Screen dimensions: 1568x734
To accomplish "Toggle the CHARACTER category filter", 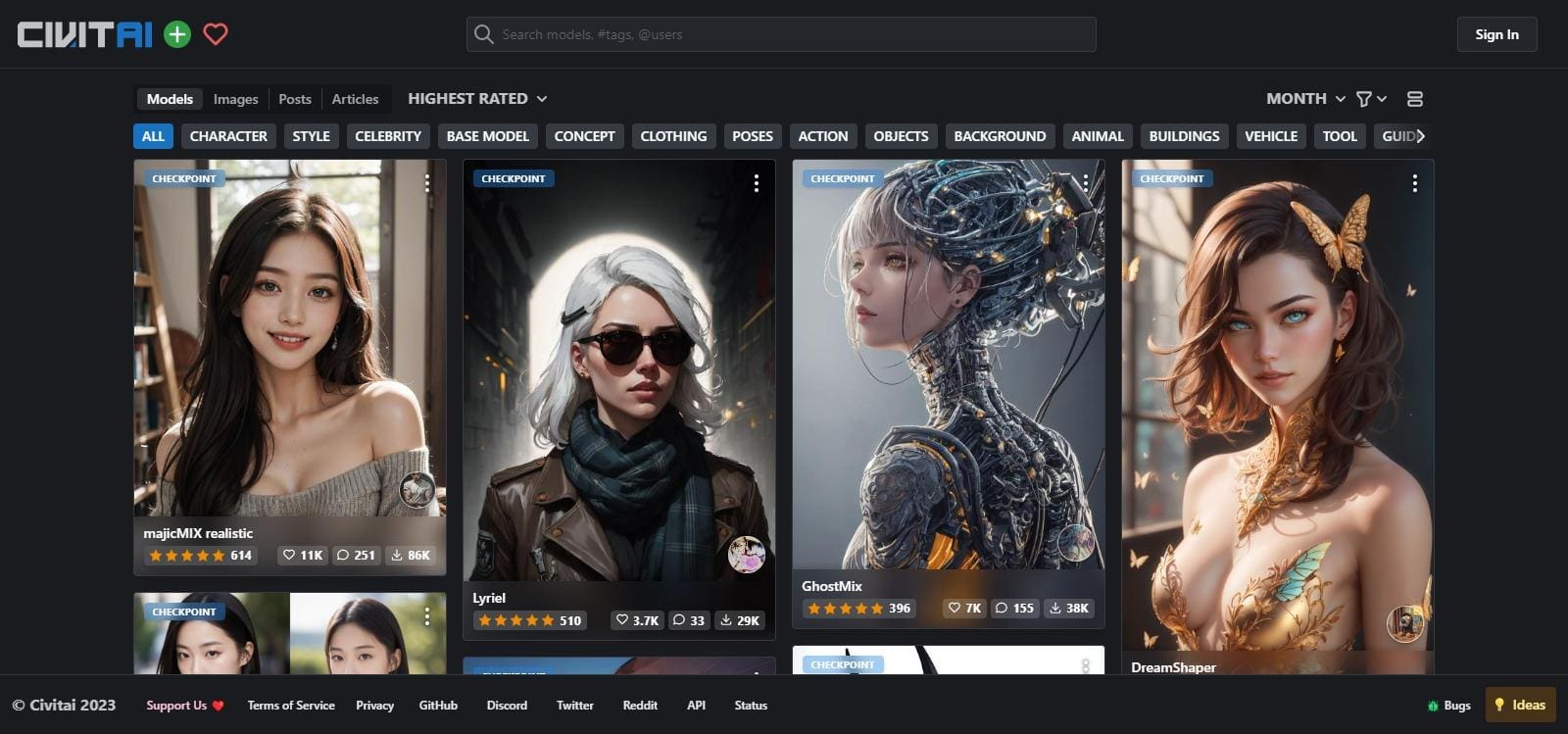I will [x=228, y=136].
